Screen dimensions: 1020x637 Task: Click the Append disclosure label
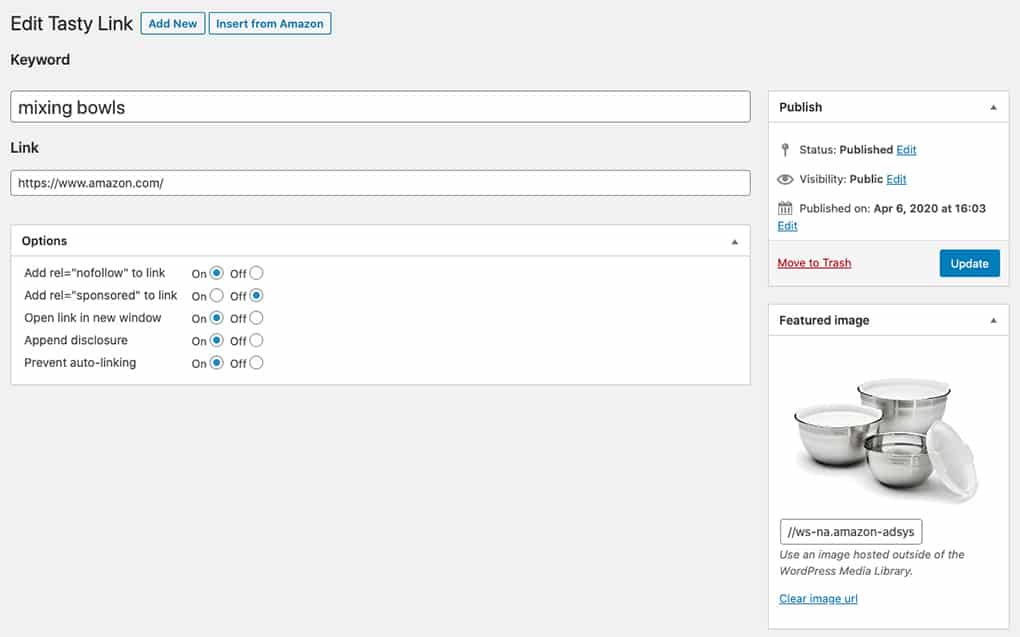pos(76,340)
